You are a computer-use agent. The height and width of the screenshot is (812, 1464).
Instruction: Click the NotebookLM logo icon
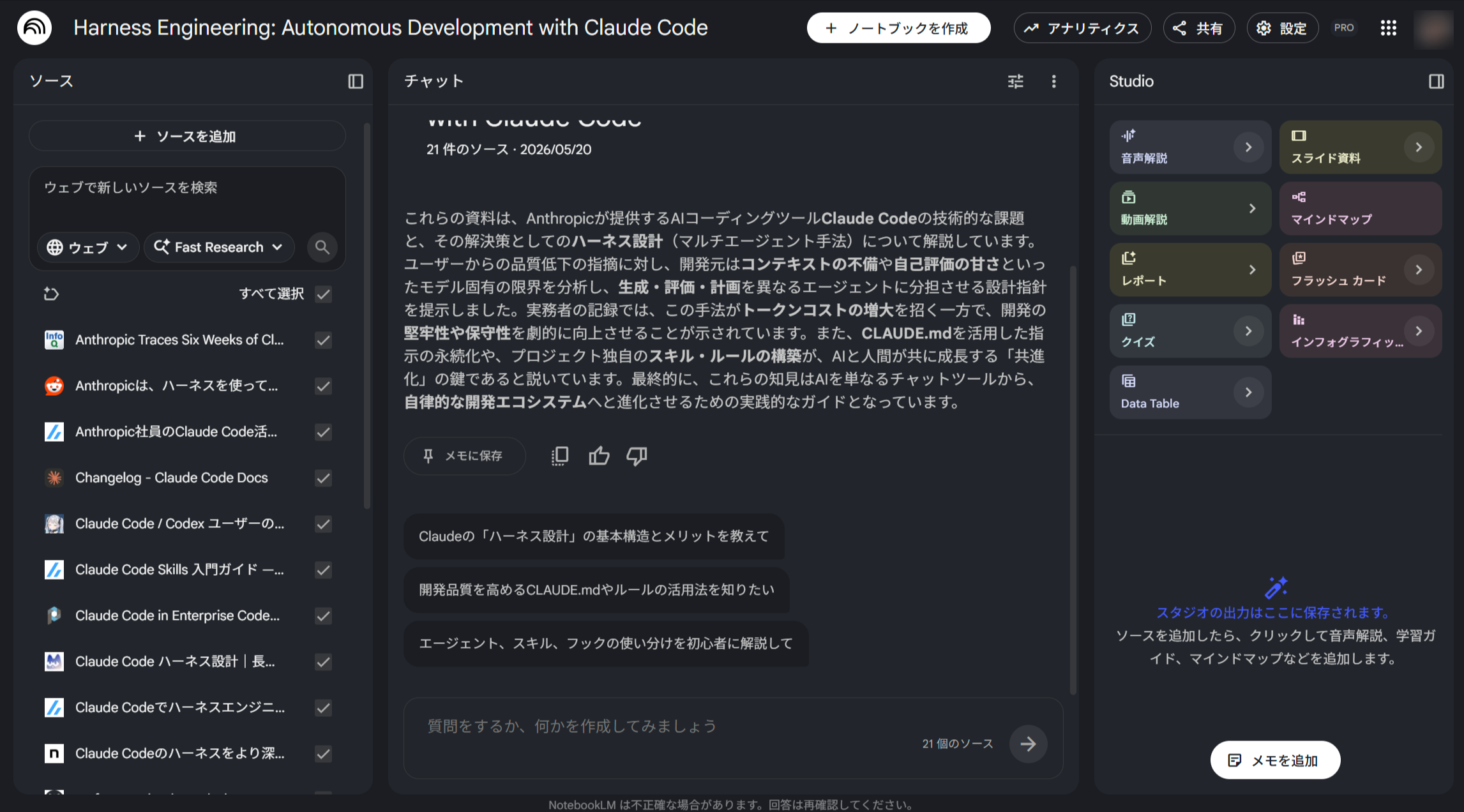34,27
